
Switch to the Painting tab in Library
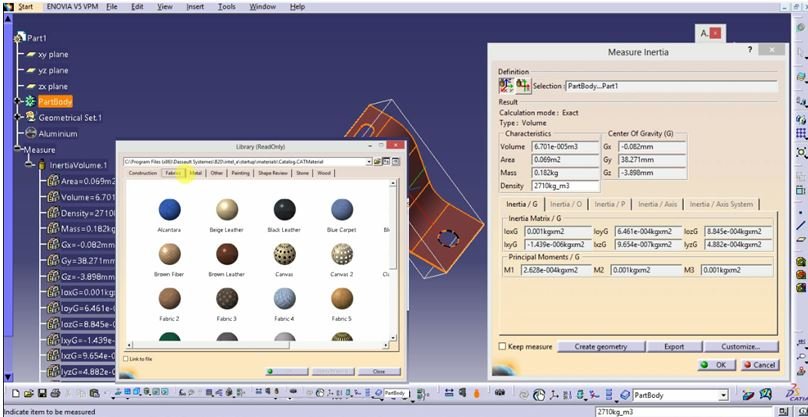pos(240,173)
